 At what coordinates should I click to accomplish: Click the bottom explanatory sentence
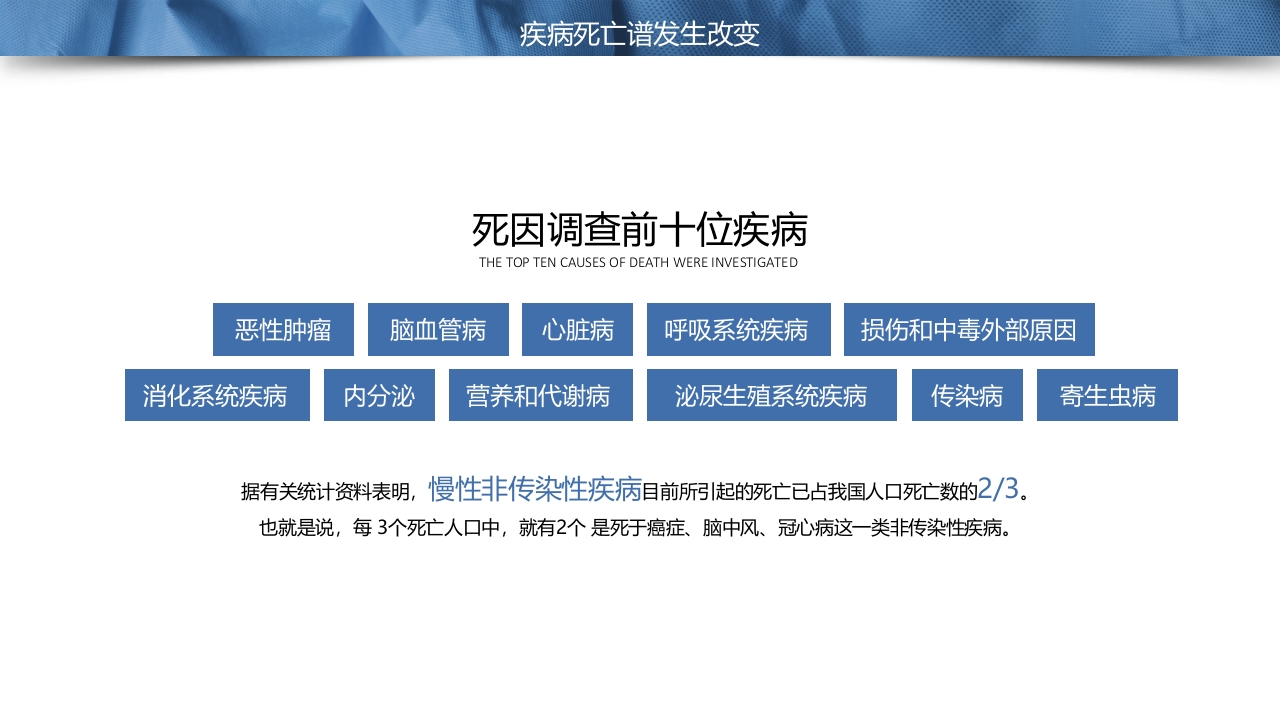[x=637, y=527]
